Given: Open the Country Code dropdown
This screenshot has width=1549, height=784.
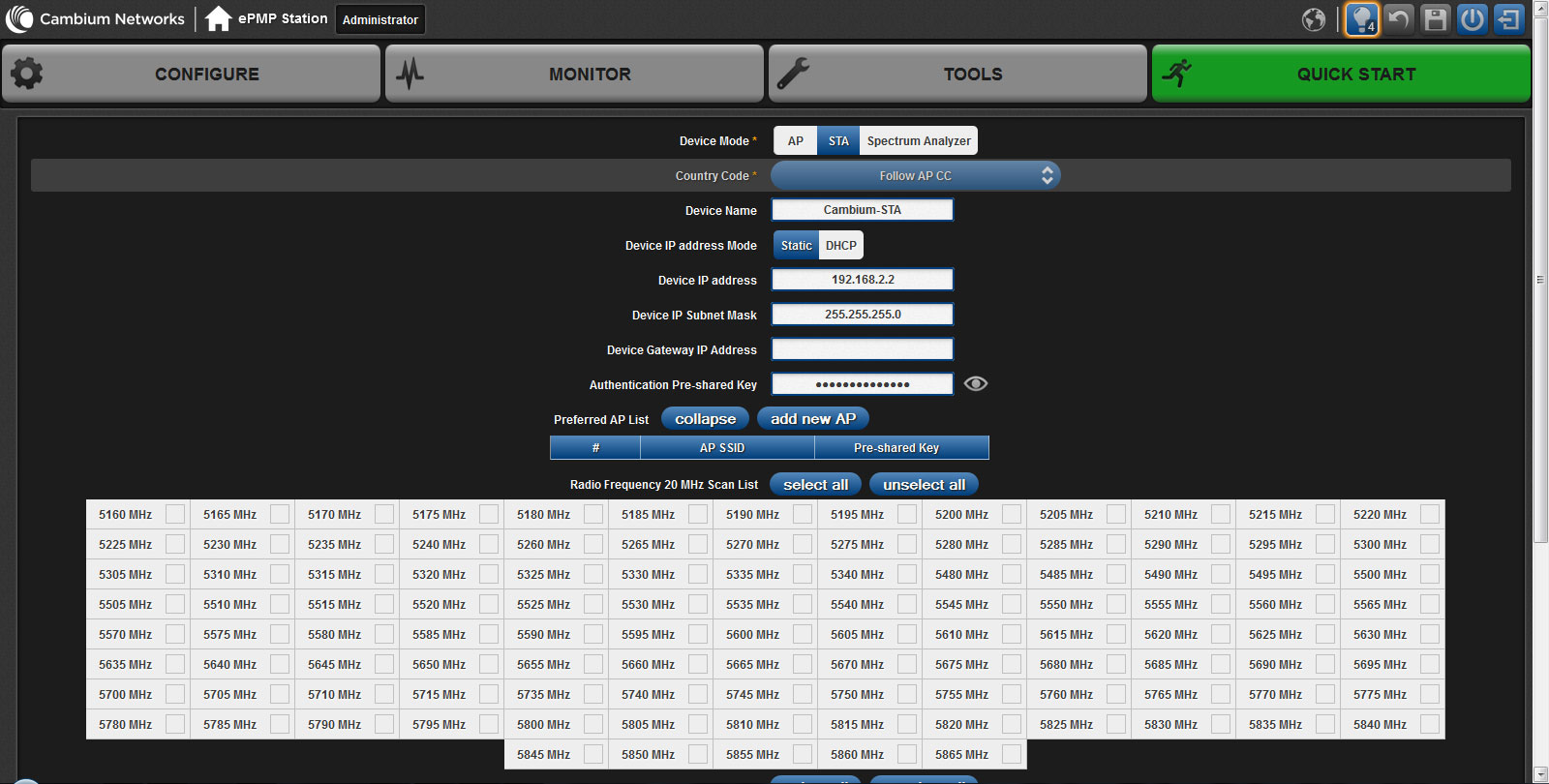Looking at the screenshot, I should (915, 176).
